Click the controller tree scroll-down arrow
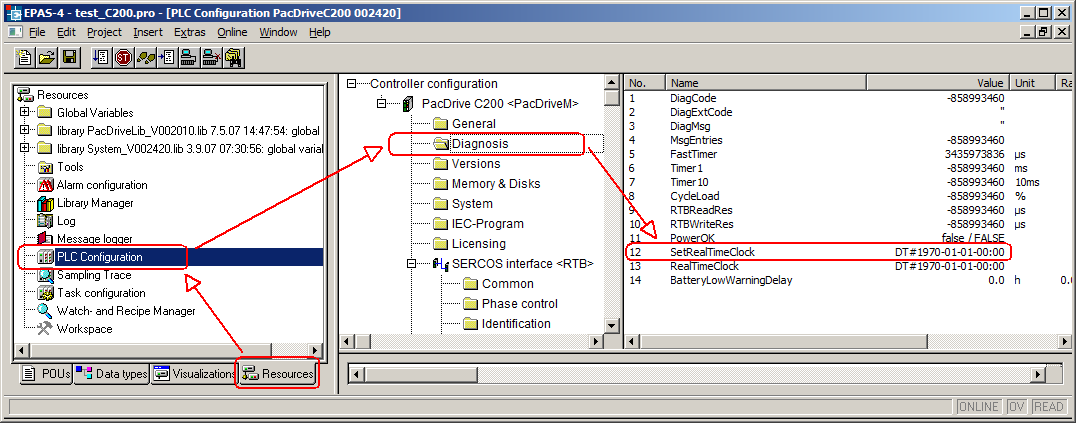The height and width of the screenshot is (423, 1076). (x=611, y=325)
